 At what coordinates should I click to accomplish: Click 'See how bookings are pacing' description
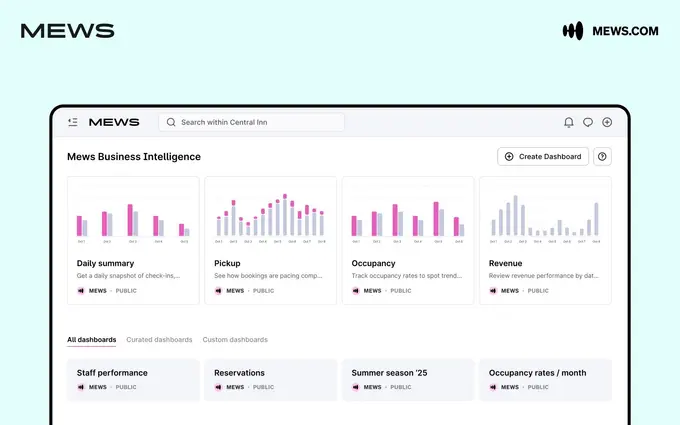268,276
